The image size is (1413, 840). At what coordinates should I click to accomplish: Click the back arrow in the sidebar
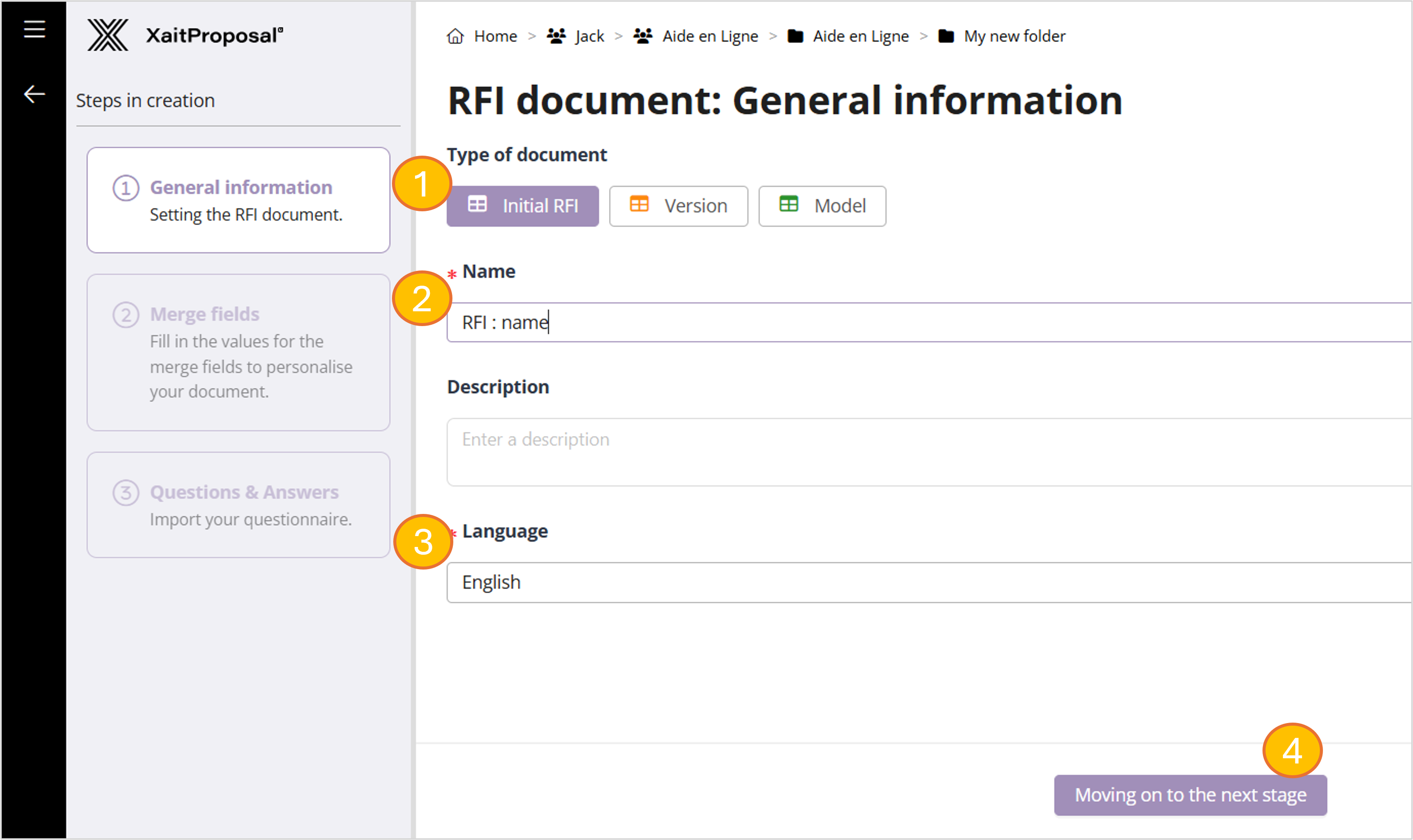[33, 93]
